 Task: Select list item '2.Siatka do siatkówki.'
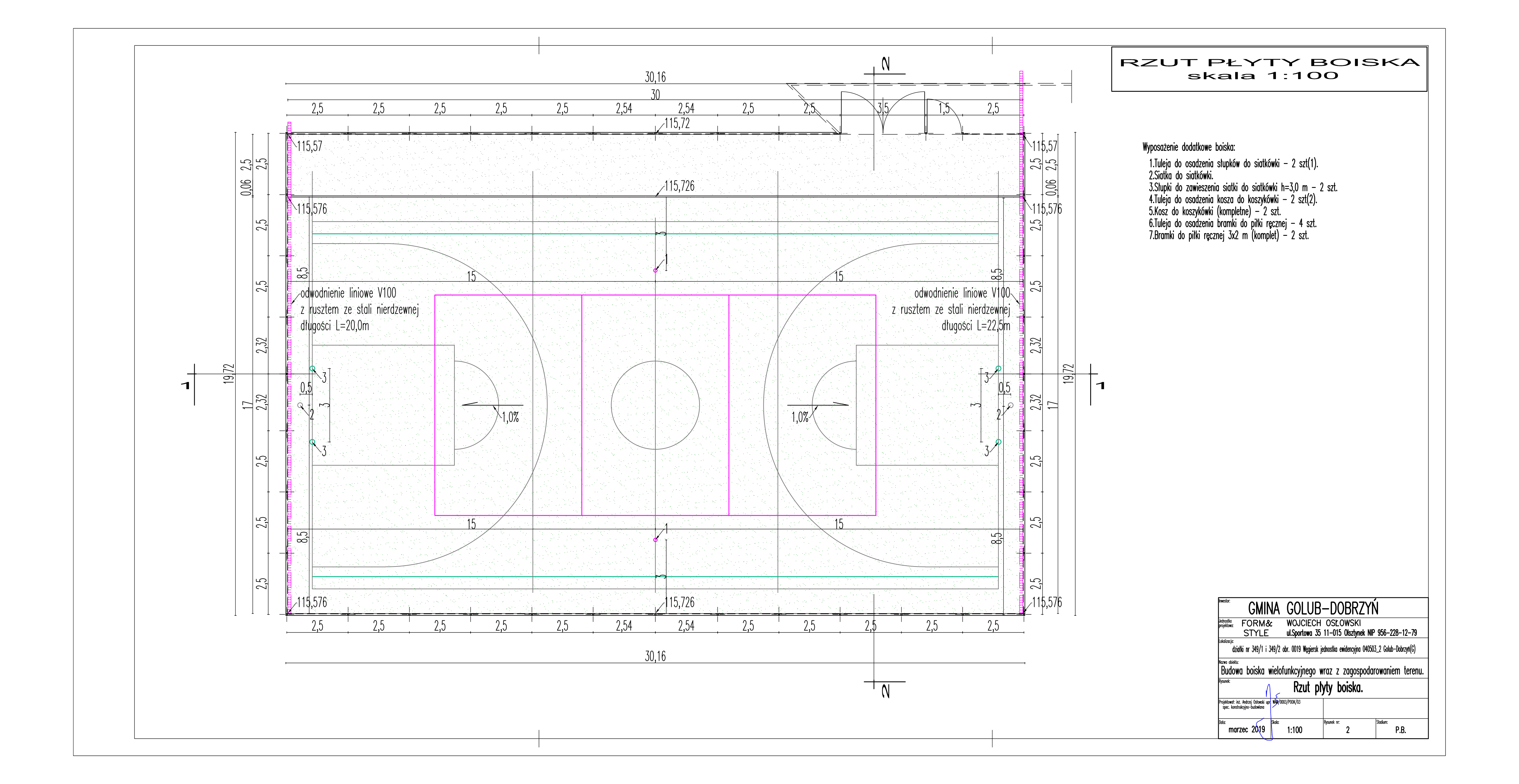click(x=1181, y=176)
